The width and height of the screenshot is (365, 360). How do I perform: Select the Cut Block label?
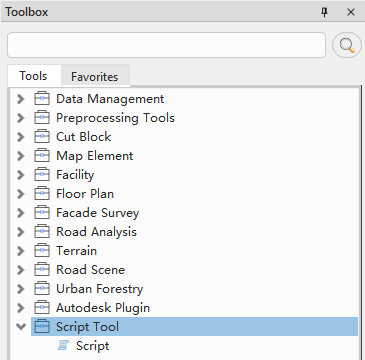tap(84, 137)
